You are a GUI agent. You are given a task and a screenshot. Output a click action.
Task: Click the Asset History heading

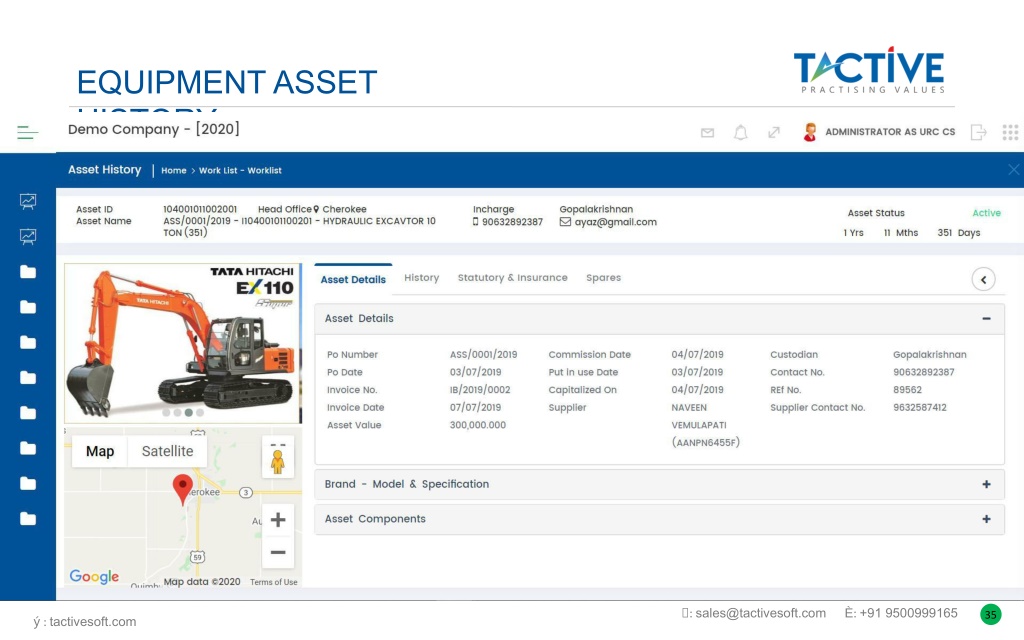click(104, 170)
